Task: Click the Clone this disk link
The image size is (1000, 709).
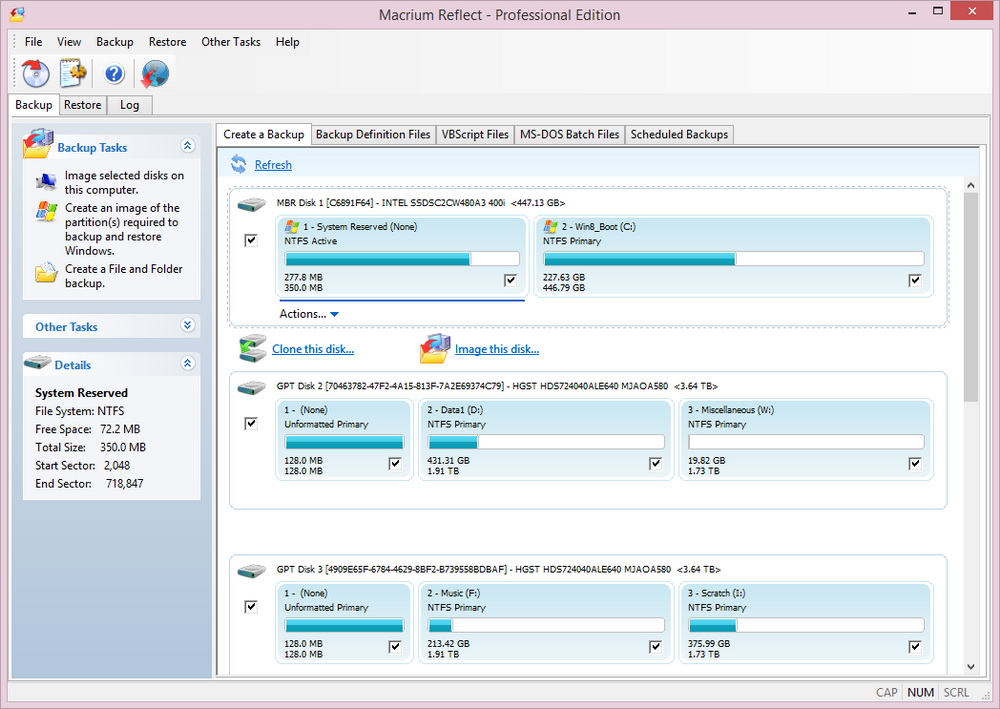Action: coord(312,349)
